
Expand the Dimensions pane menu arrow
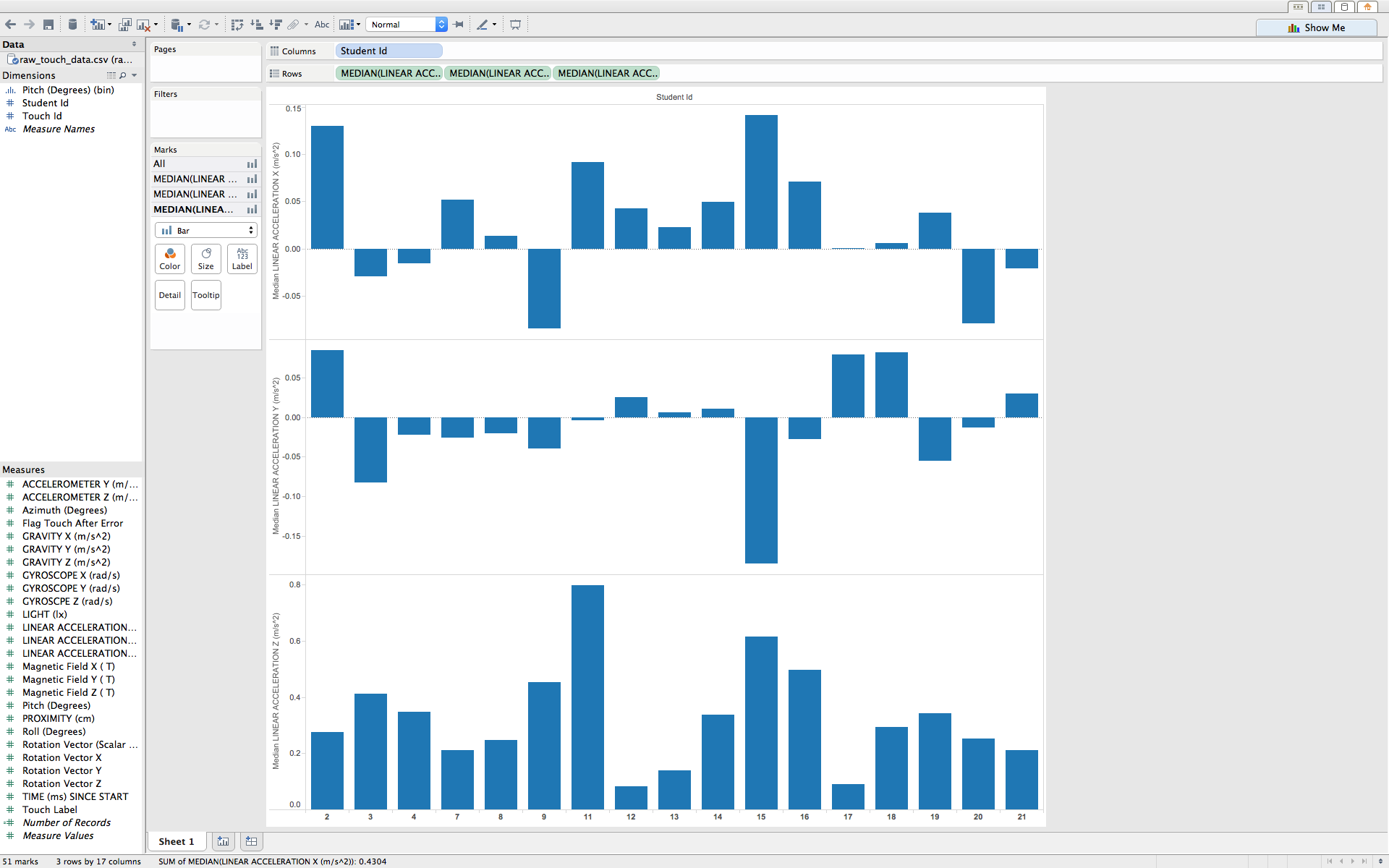135,75
